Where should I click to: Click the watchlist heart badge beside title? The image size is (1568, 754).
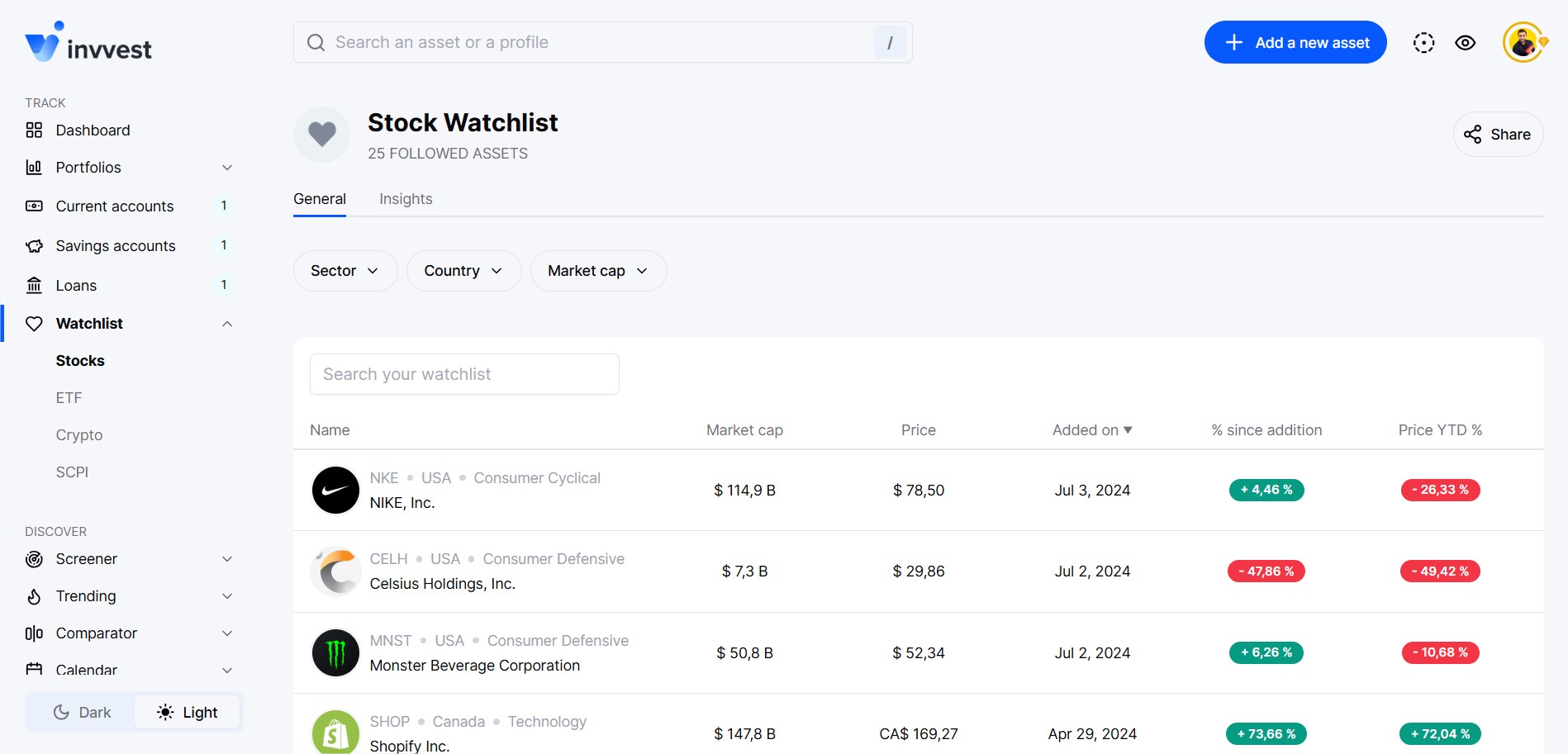(x=322, y=135)
